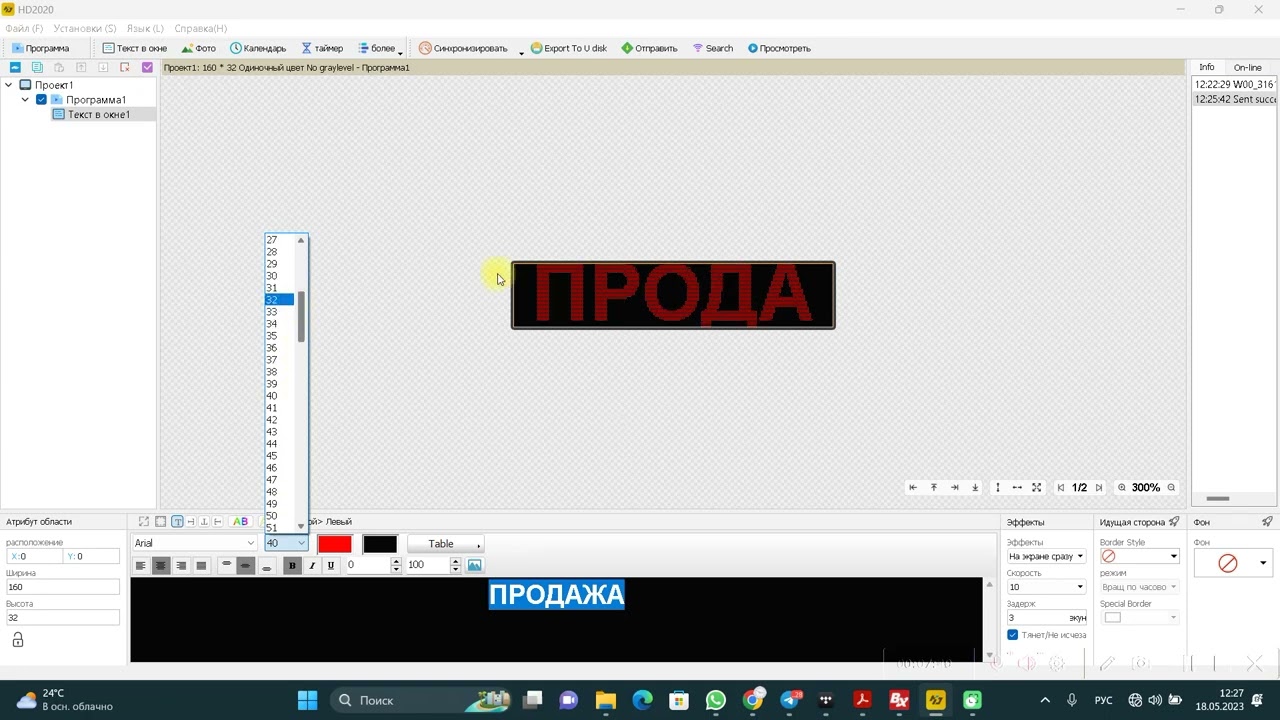Switch to the Info tab

click(x=1207, y=67)
